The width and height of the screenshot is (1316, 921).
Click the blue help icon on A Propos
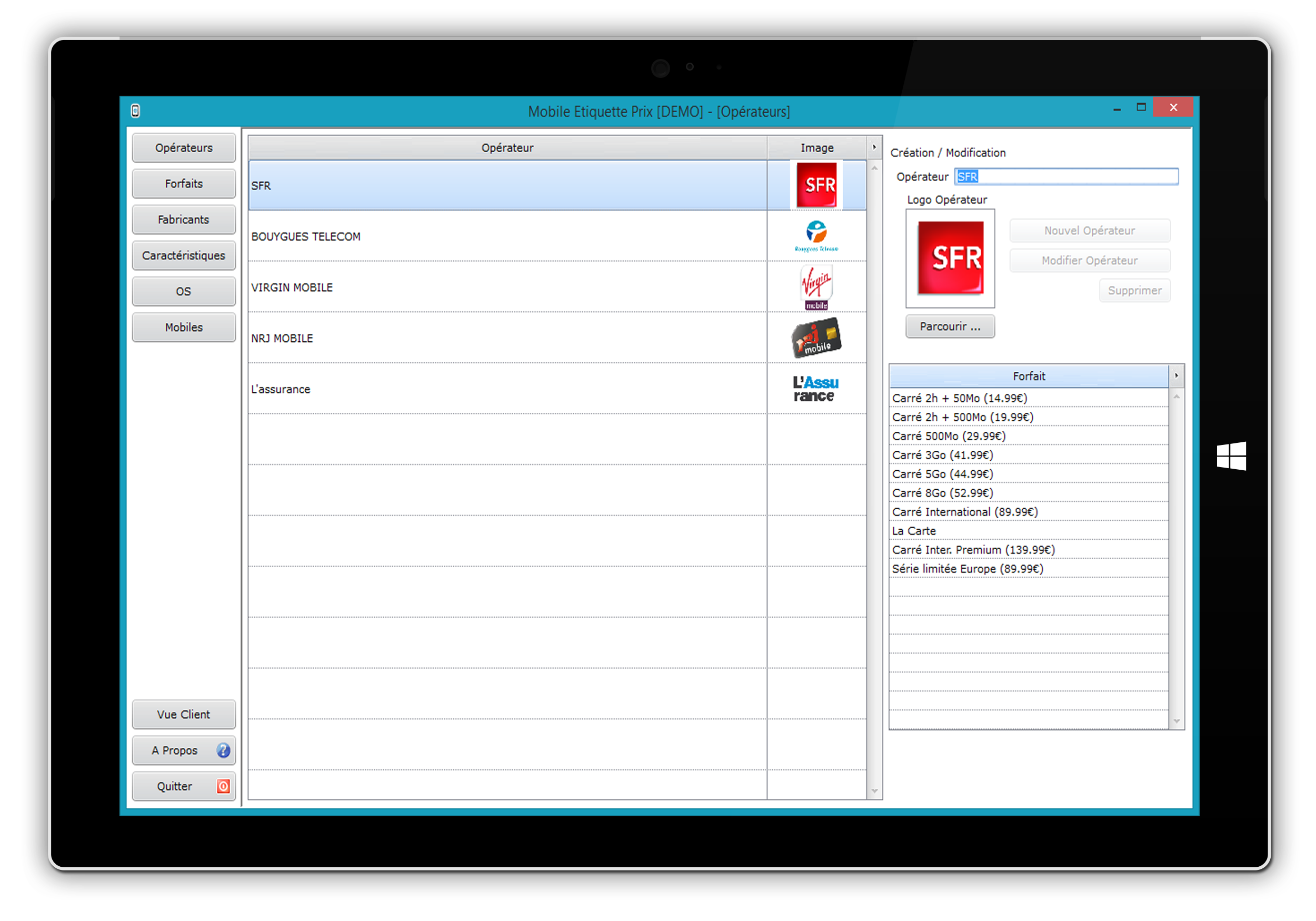pyautogui.click(x=223, y=750)
